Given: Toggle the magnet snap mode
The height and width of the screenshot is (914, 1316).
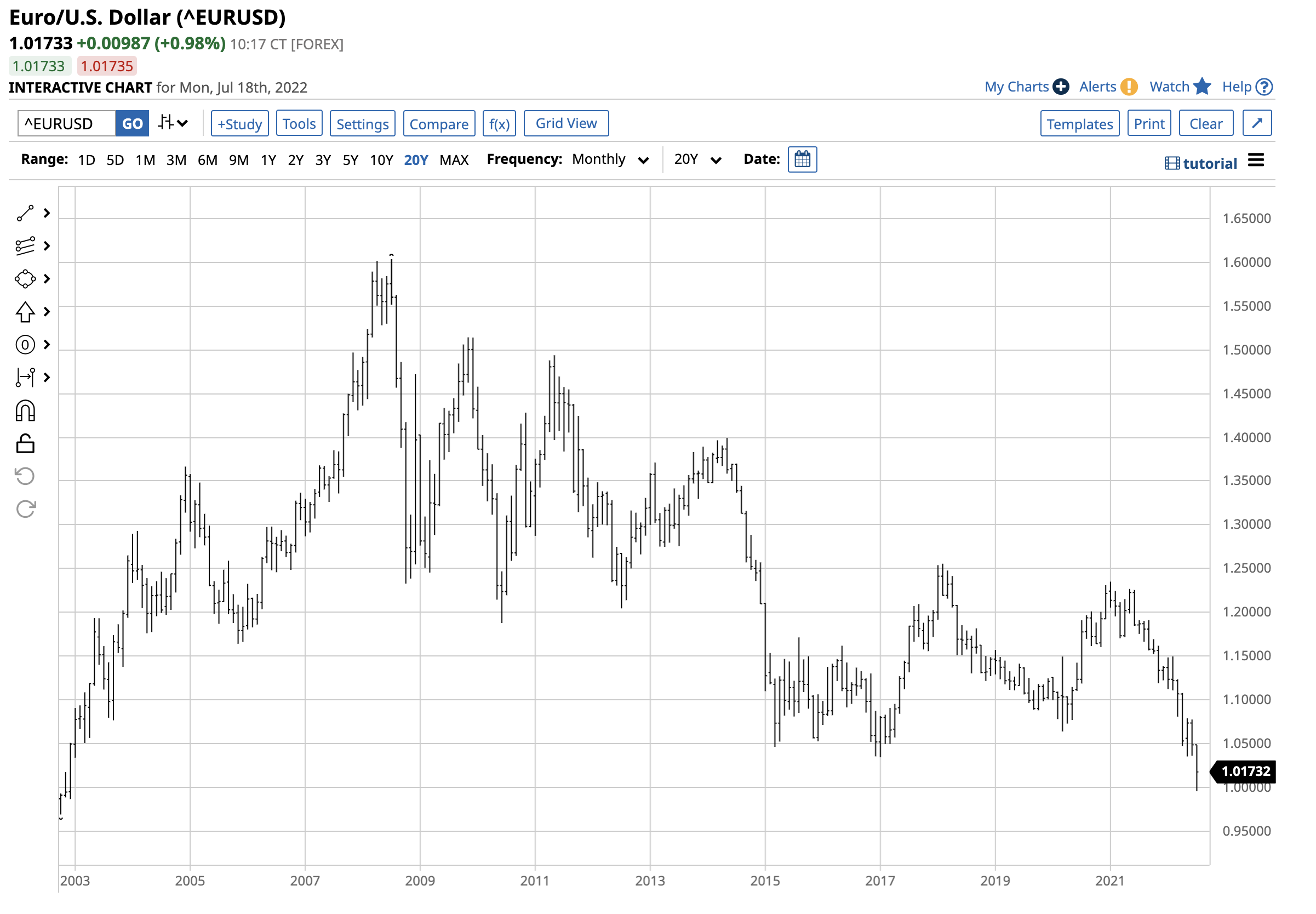Looking at the screenshot, I should click(x=25, y=410).
